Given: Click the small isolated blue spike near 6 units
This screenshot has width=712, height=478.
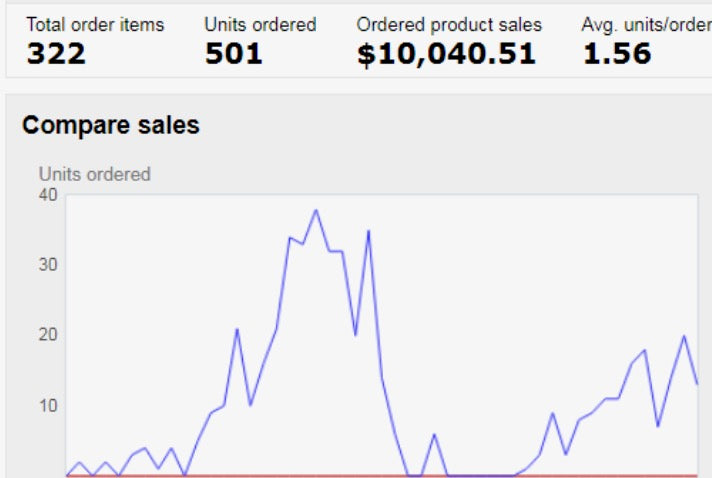Looking at the screenshot, I should pyautogui.click(x=434, y=434).
